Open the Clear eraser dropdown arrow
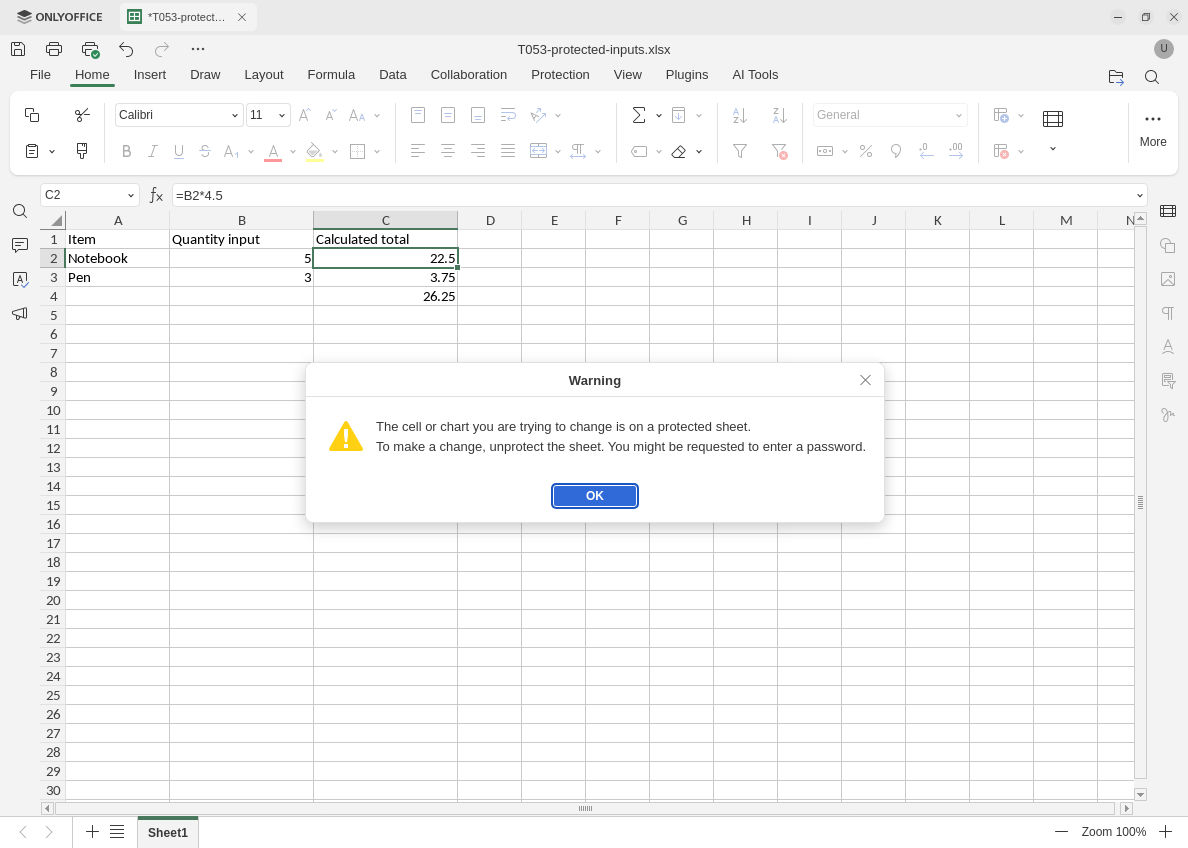Viewport: 1188px width, 848px height. (x=699, y=152)
